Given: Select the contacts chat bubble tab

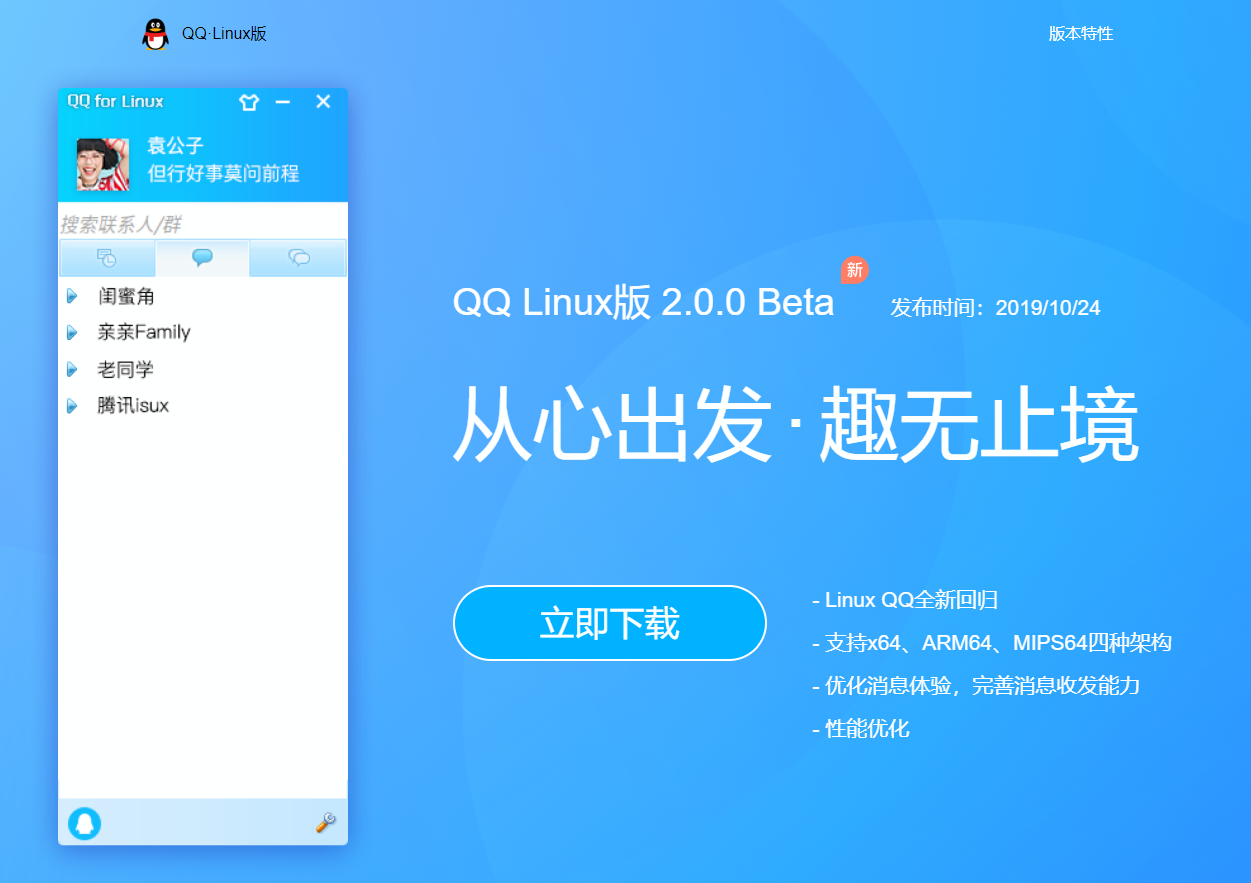Looking at the screenshot, I should click(202, 258).
